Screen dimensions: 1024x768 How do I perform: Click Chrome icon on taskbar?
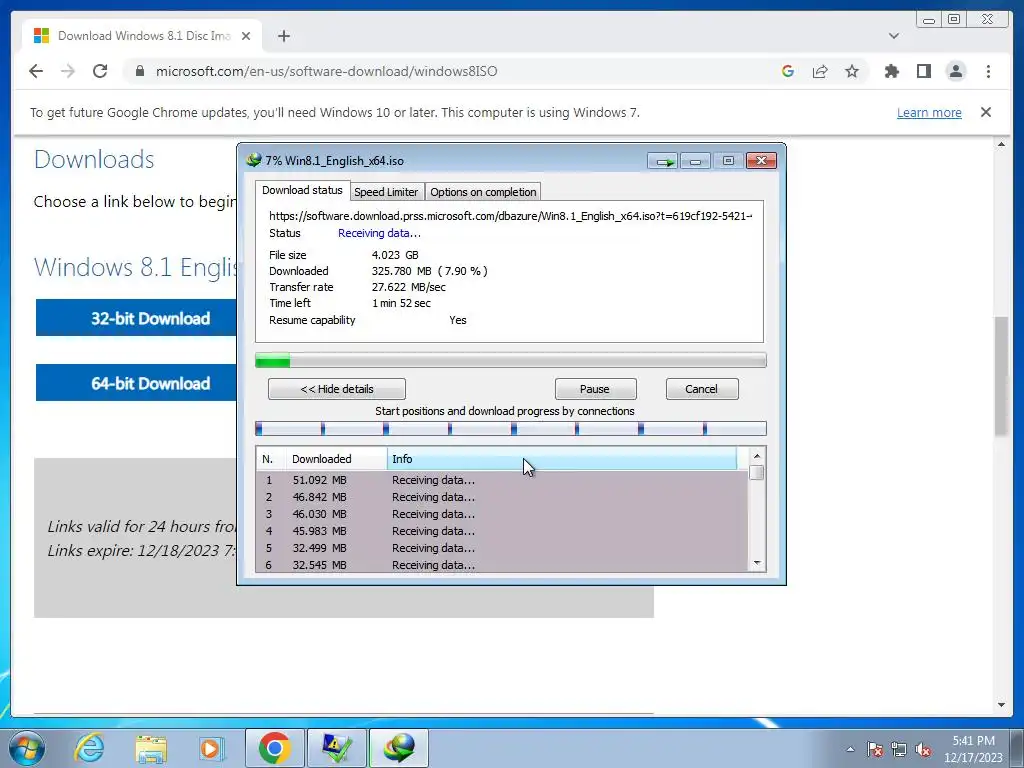point(274,748)
